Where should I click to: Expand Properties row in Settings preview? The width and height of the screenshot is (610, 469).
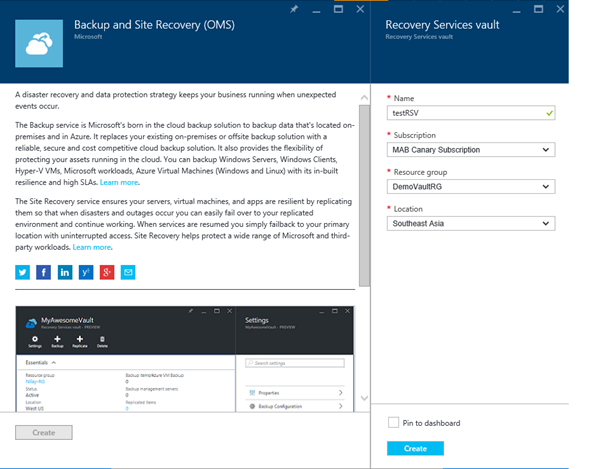(295, 393)
